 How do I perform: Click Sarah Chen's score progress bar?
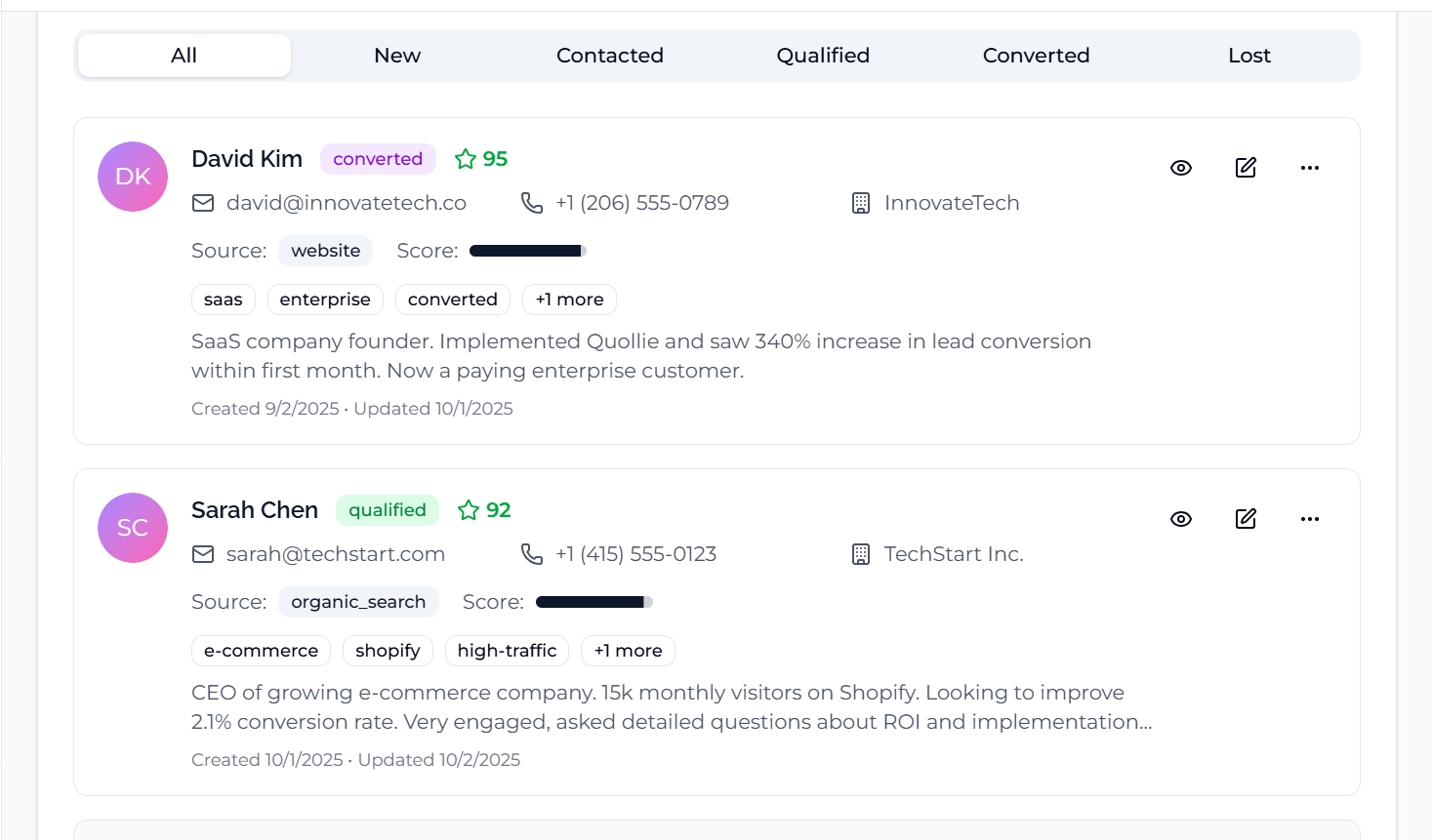point(593,602)
